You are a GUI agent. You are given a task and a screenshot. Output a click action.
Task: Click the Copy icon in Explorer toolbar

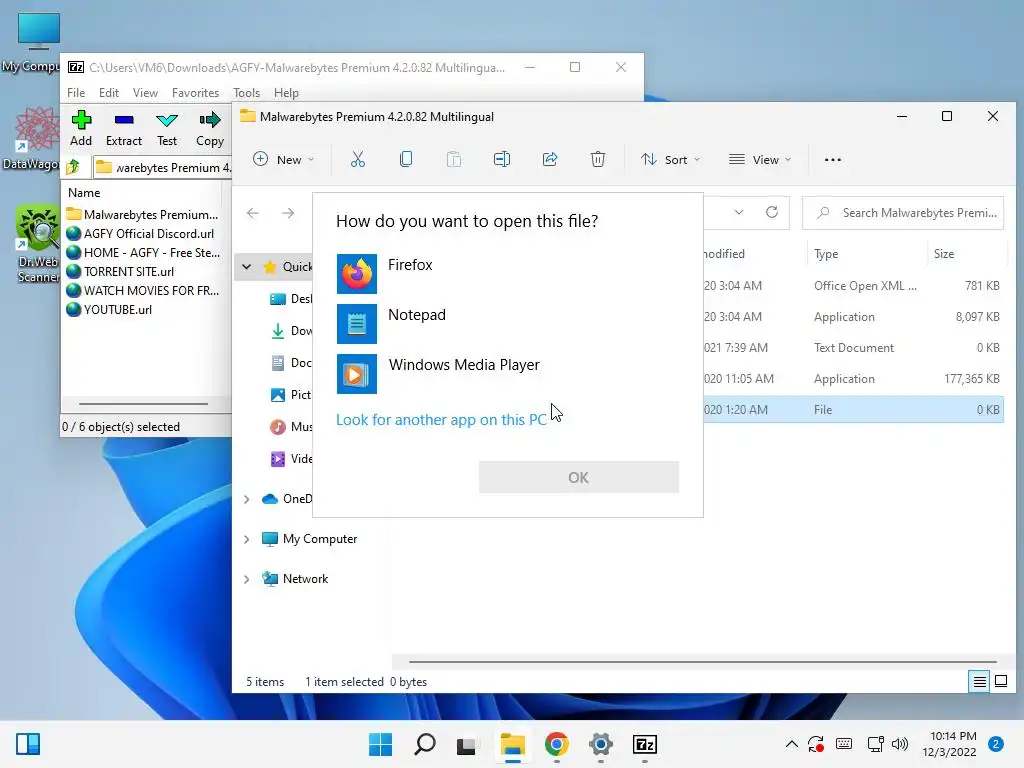[x=406, y=159]
